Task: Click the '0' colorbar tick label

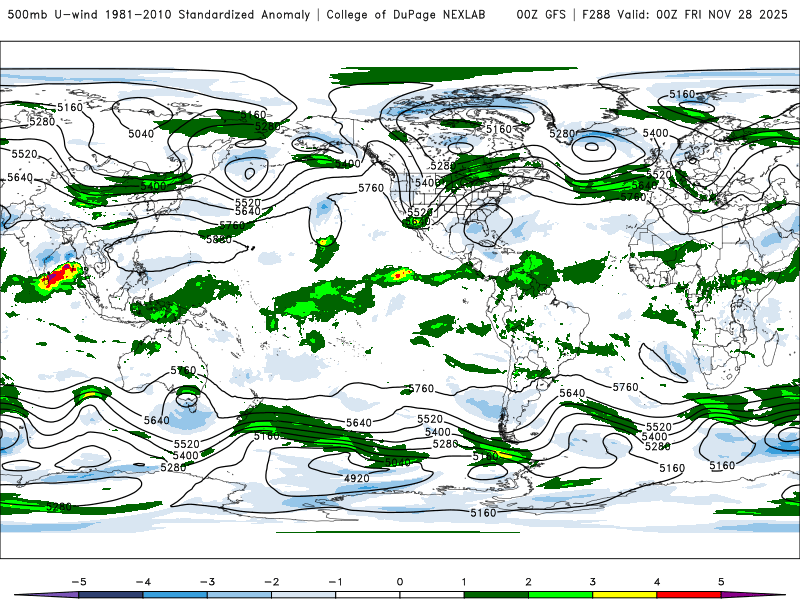Action: click(399, 582)
